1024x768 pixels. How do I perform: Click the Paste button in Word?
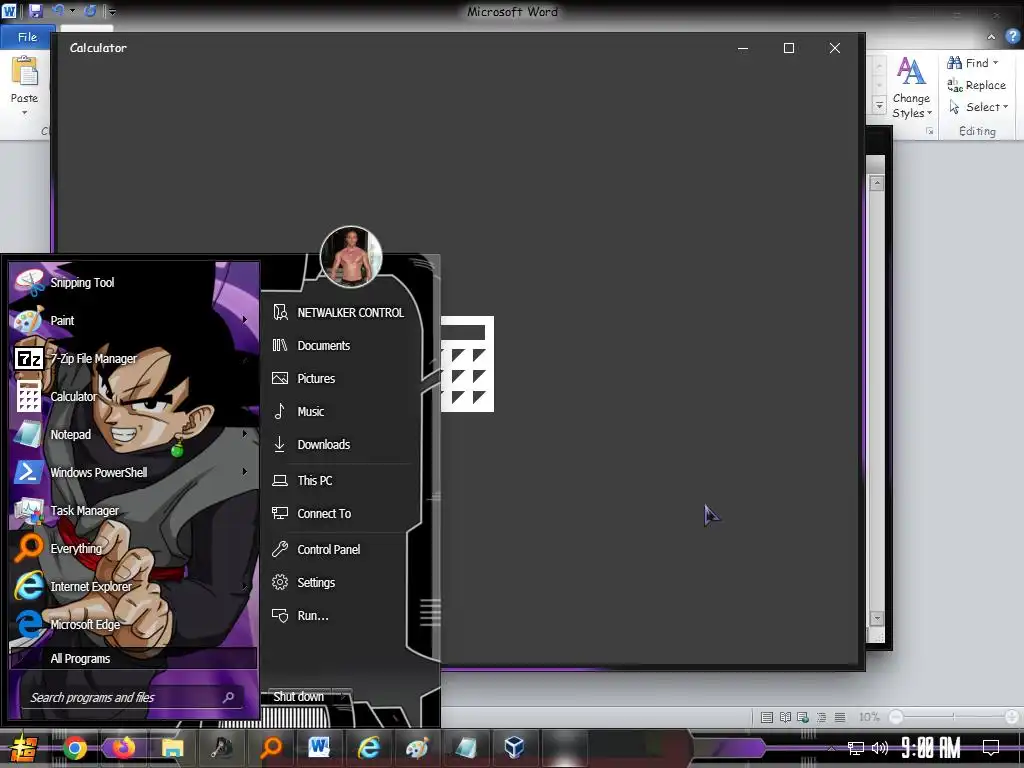pos(25,78)
